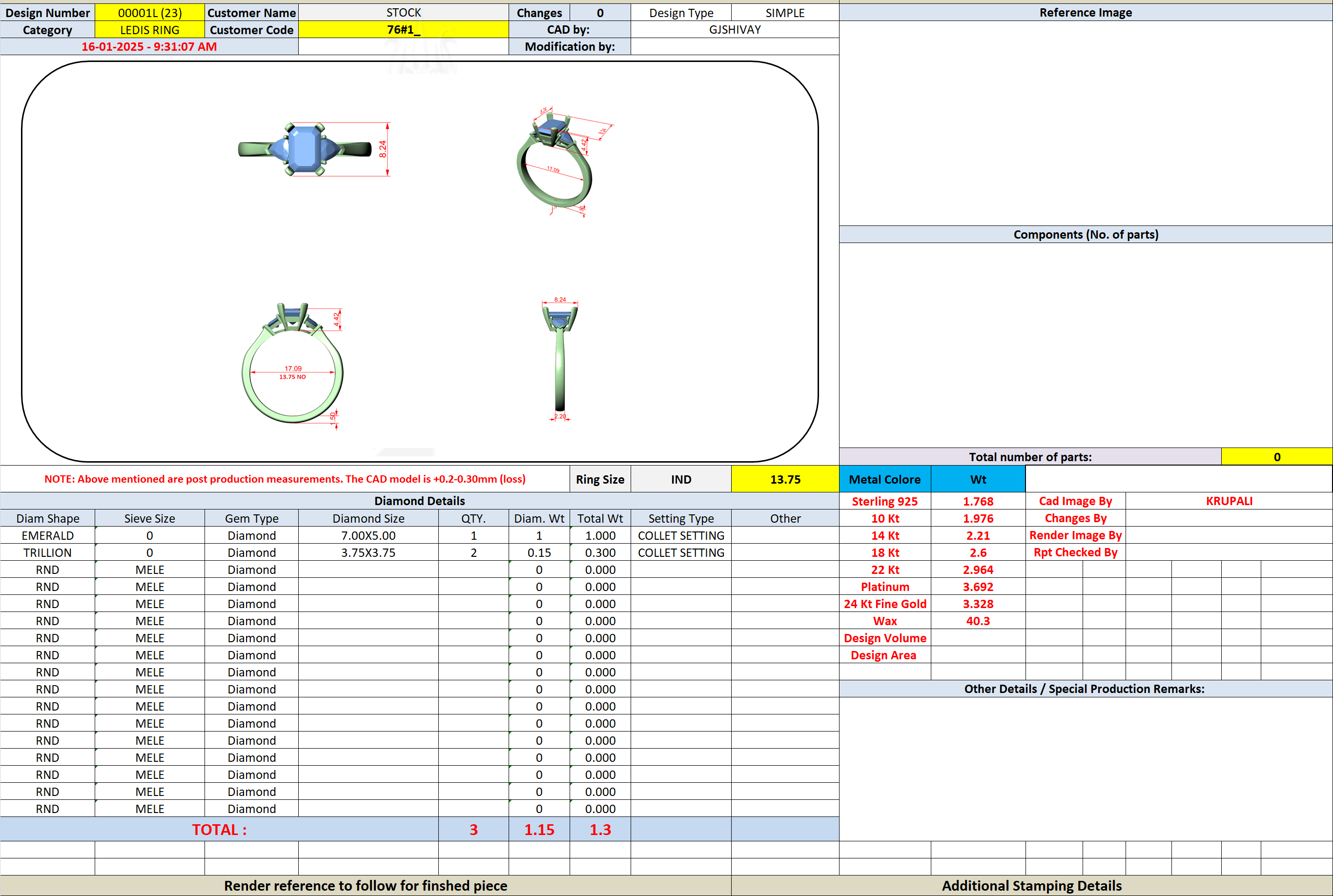Select the TRILLION row COLLET SETTING cell

click(681, 552)
